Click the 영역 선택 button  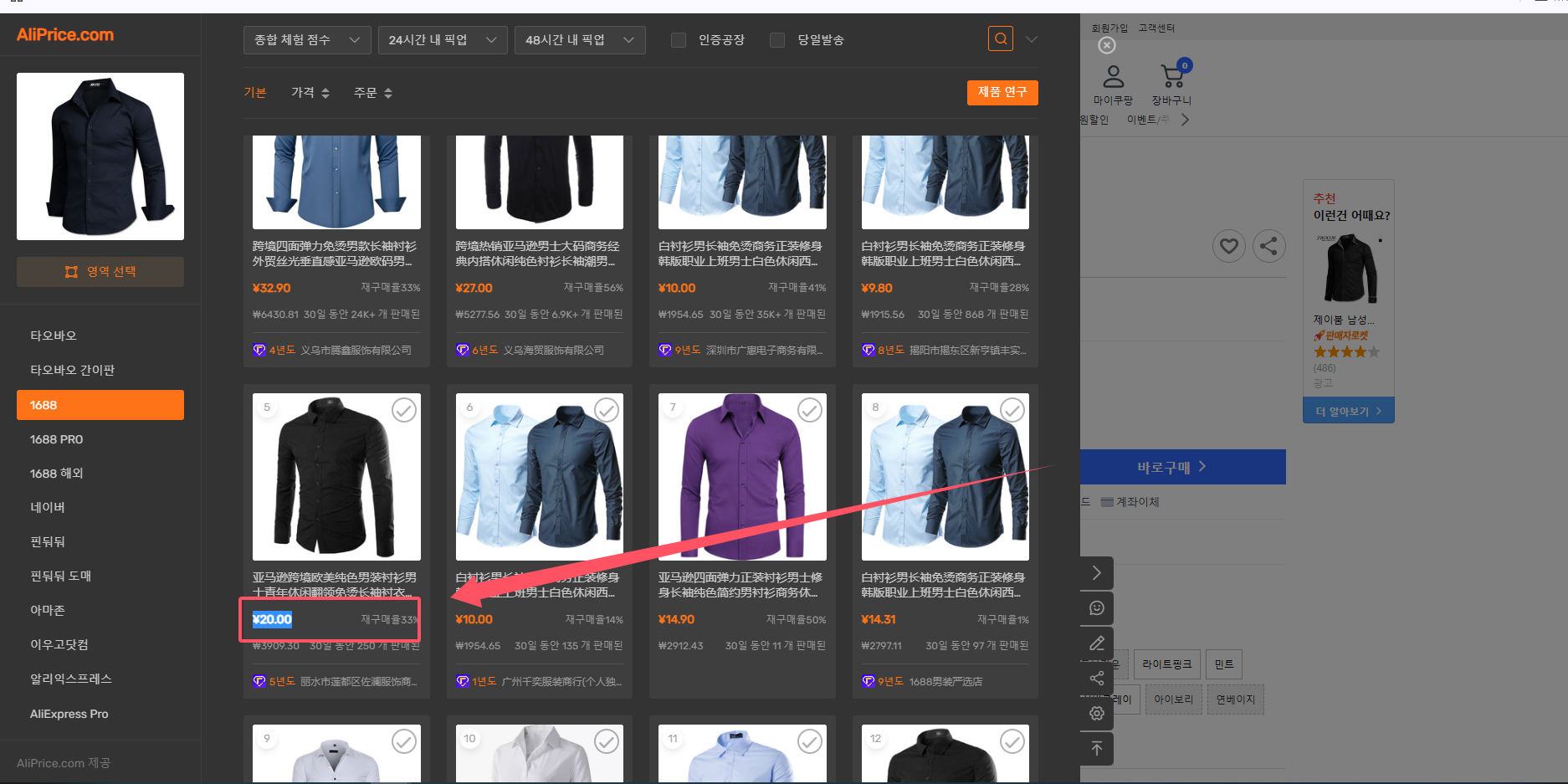[100, 272]
